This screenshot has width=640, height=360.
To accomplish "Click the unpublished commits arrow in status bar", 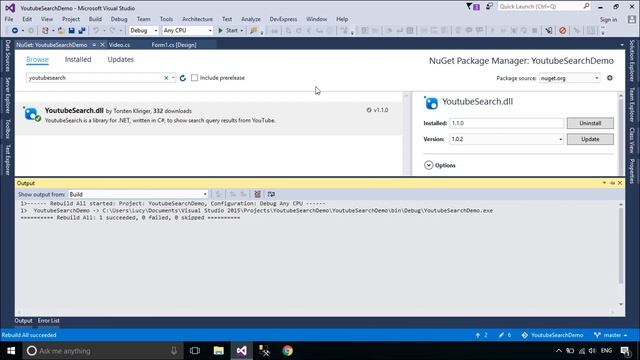I will point(481,335).
